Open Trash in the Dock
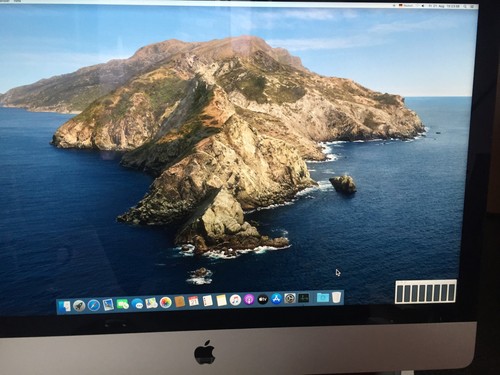This screenshot has height=375, width=500. point(337,297)
